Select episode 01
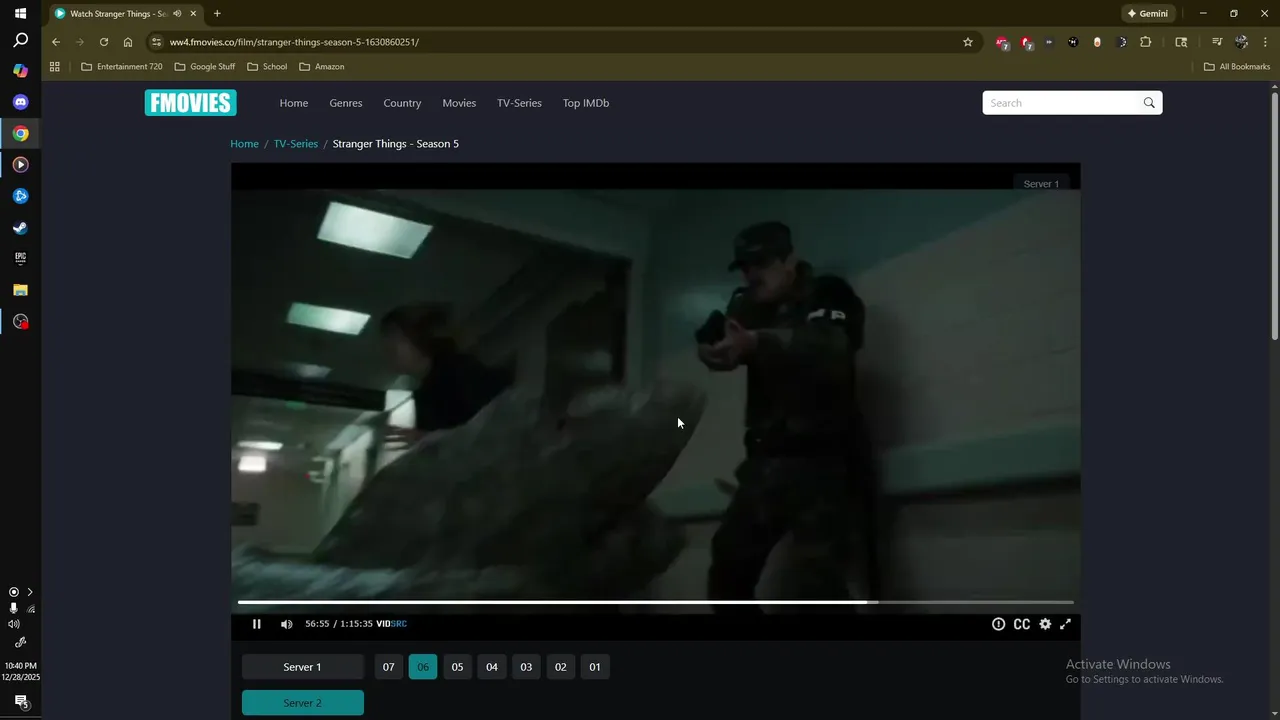The image size is (1280, 720). pyautogui.click(x=595, y=667)
